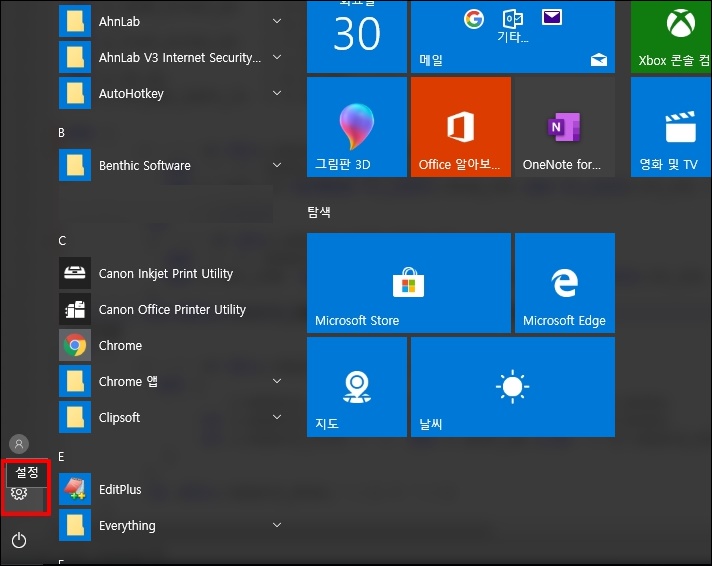Click the letter E group header
The height and width of the screenshot is (566, 712).
(61, 457)
